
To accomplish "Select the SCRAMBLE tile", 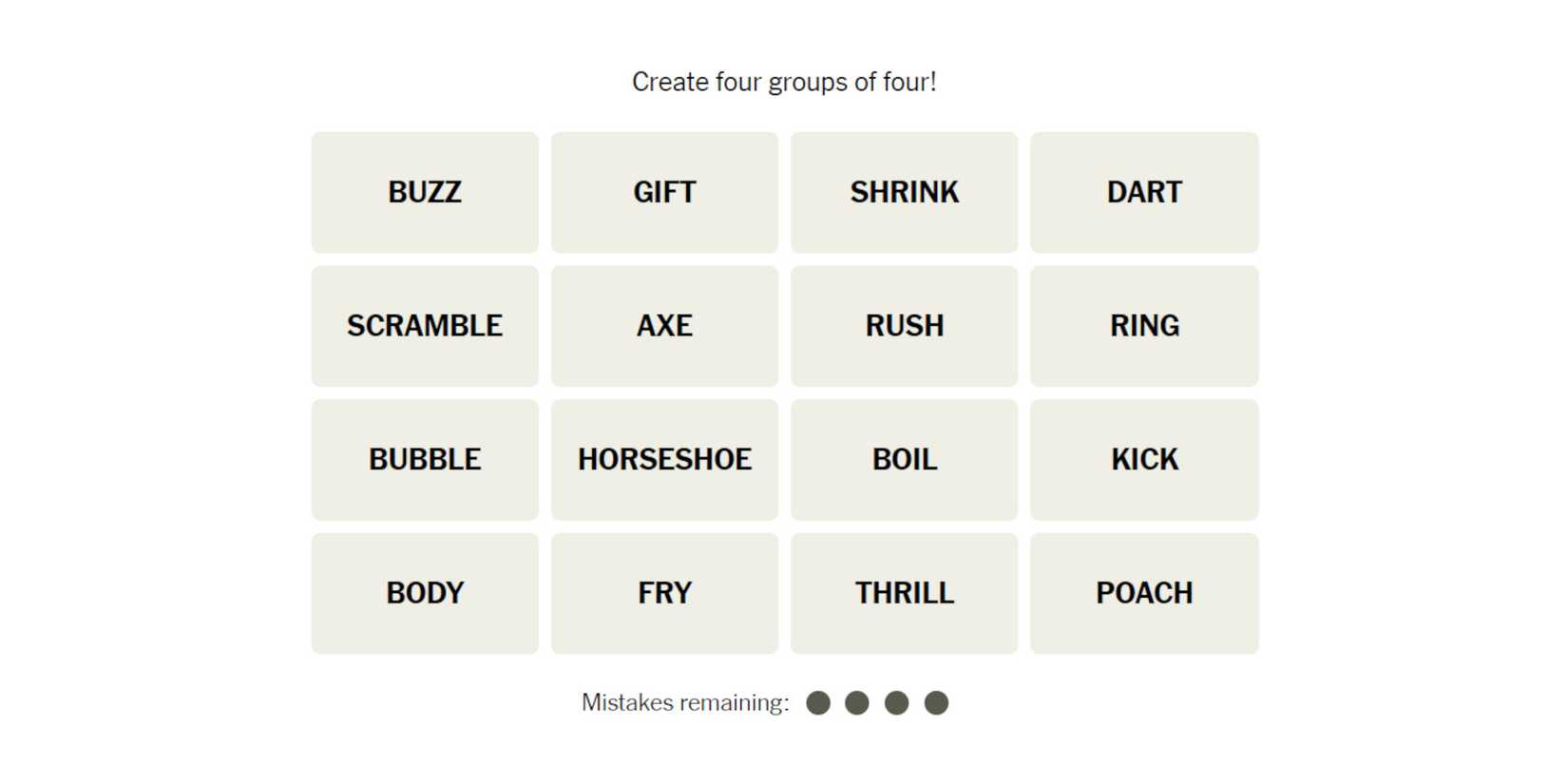I will tap(425, 326).
